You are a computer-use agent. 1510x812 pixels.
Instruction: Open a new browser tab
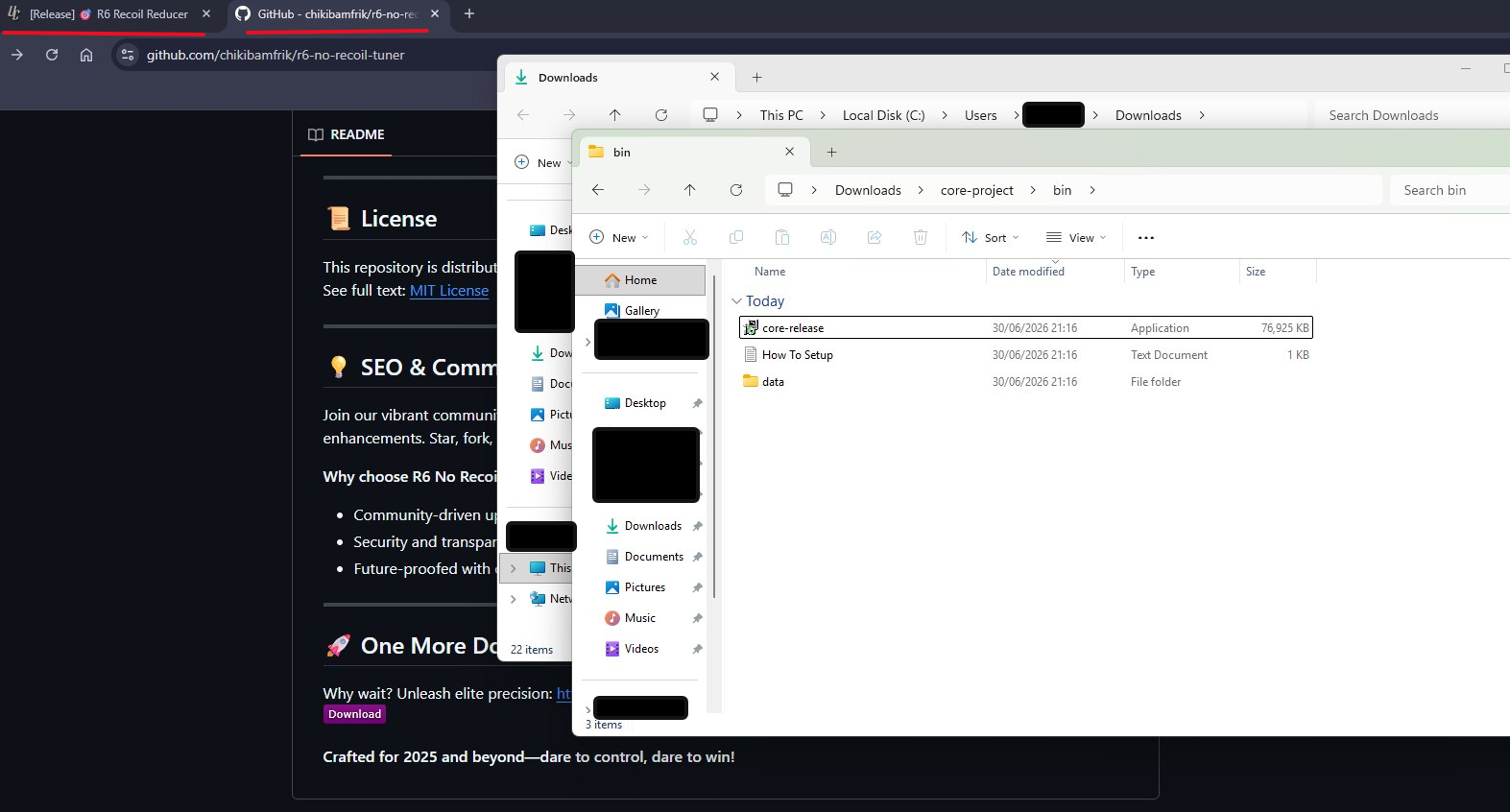pyautogui.click(x=469, y=13)
